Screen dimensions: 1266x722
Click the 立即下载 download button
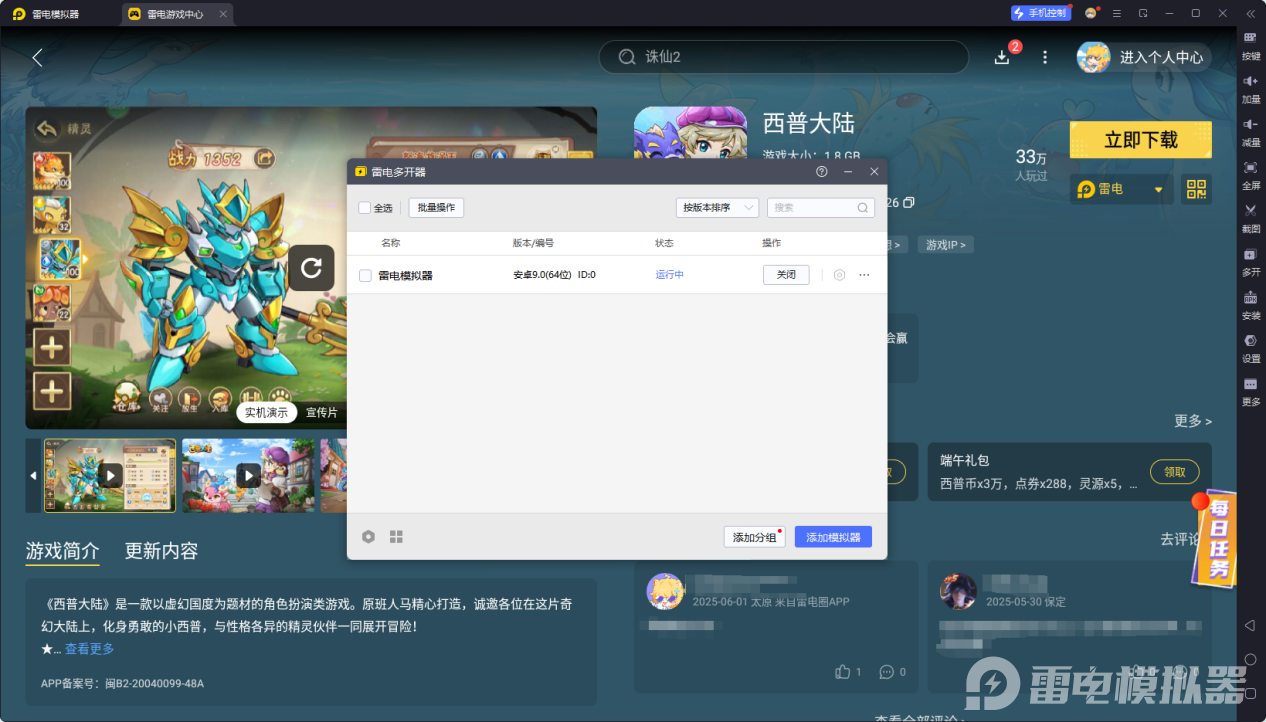point(1141,140)
